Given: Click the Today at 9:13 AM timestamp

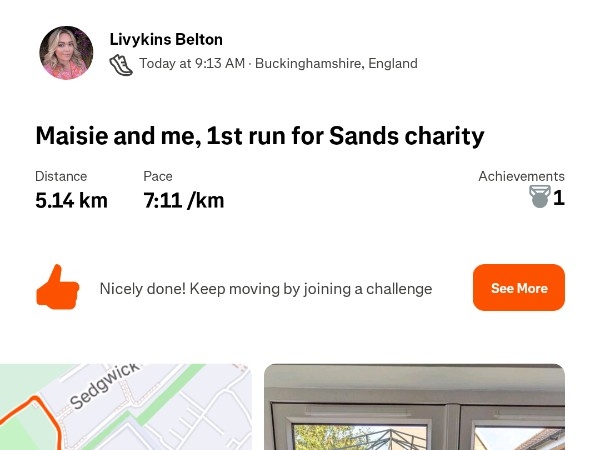Looking at the screenshot, I should point(192,64).
